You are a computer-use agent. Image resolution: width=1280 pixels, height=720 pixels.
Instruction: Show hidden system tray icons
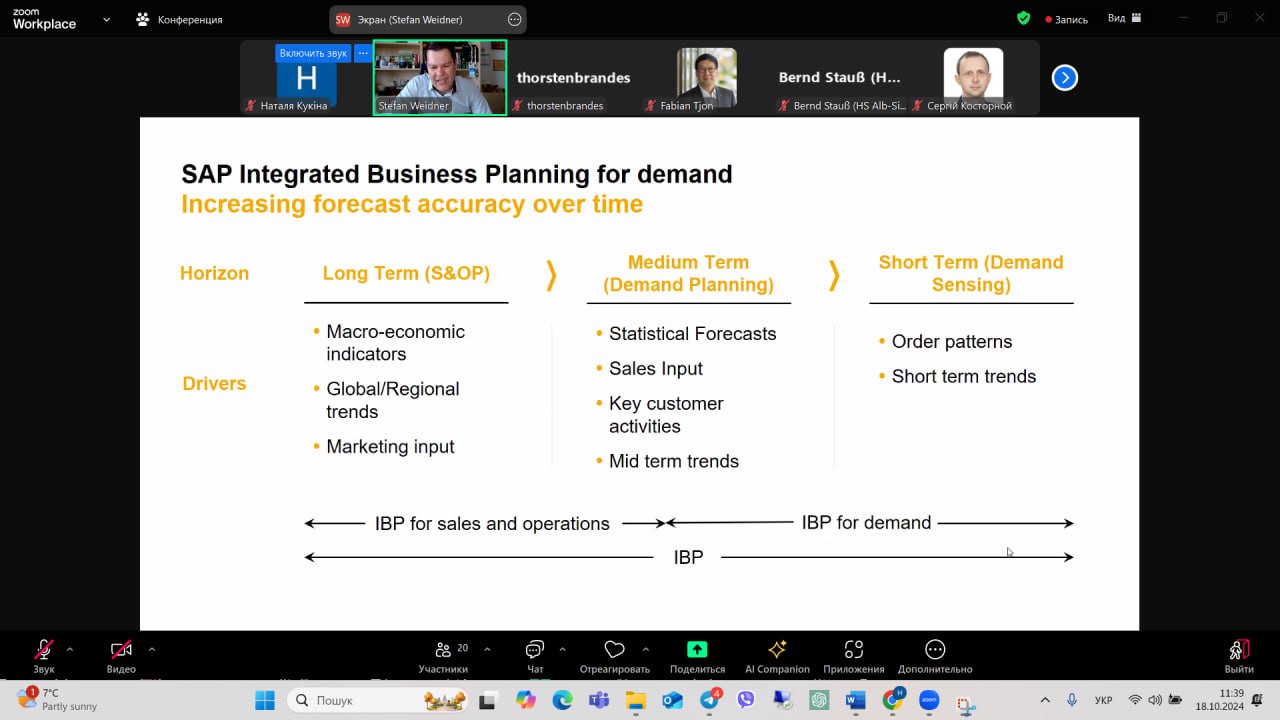[1046, 700]
